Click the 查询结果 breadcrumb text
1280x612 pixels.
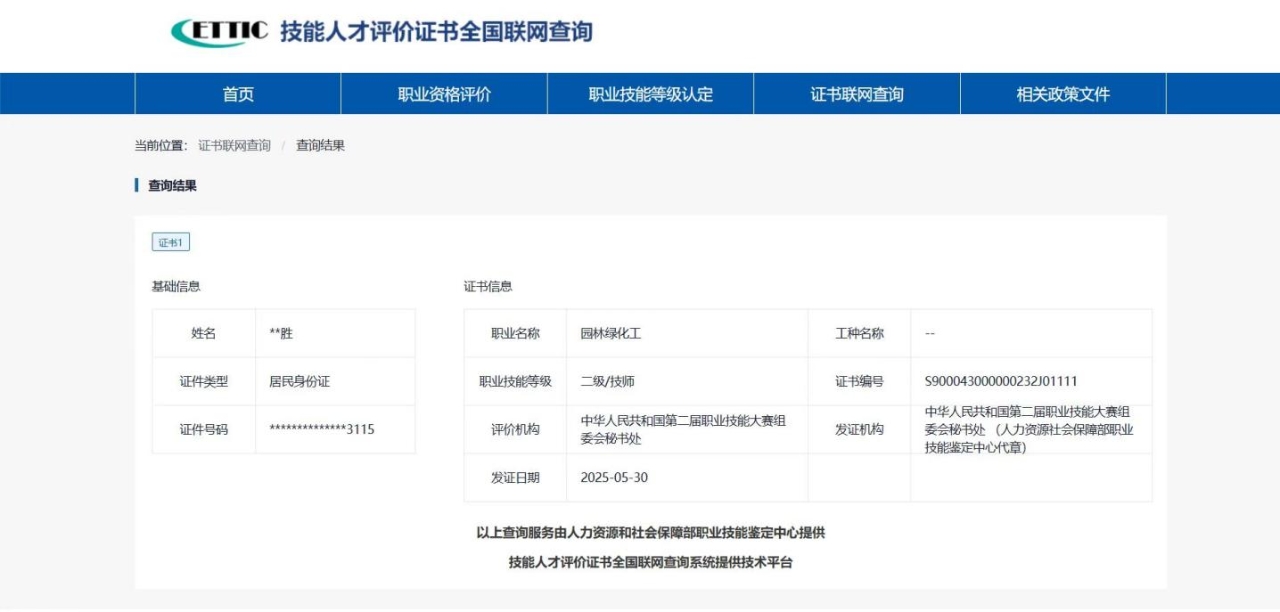tap(320, 145)
